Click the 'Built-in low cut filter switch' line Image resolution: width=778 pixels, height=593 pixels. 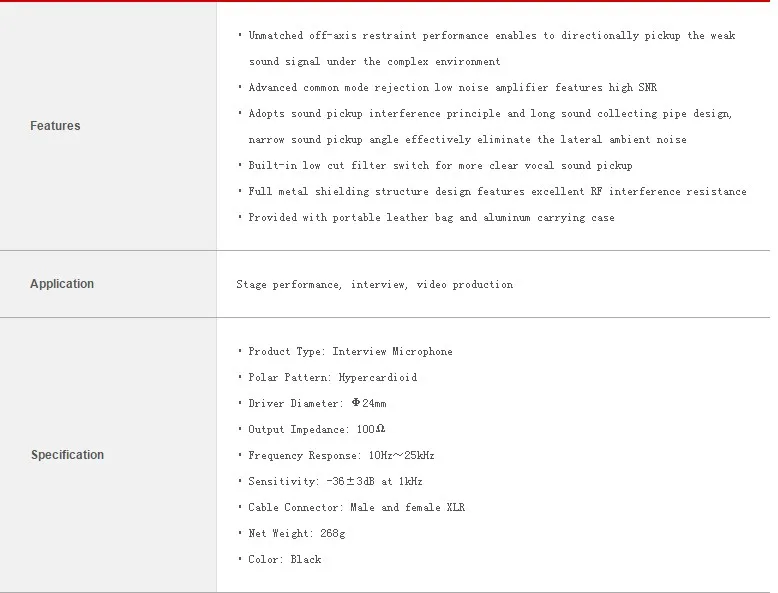click(x=441, y=166)
